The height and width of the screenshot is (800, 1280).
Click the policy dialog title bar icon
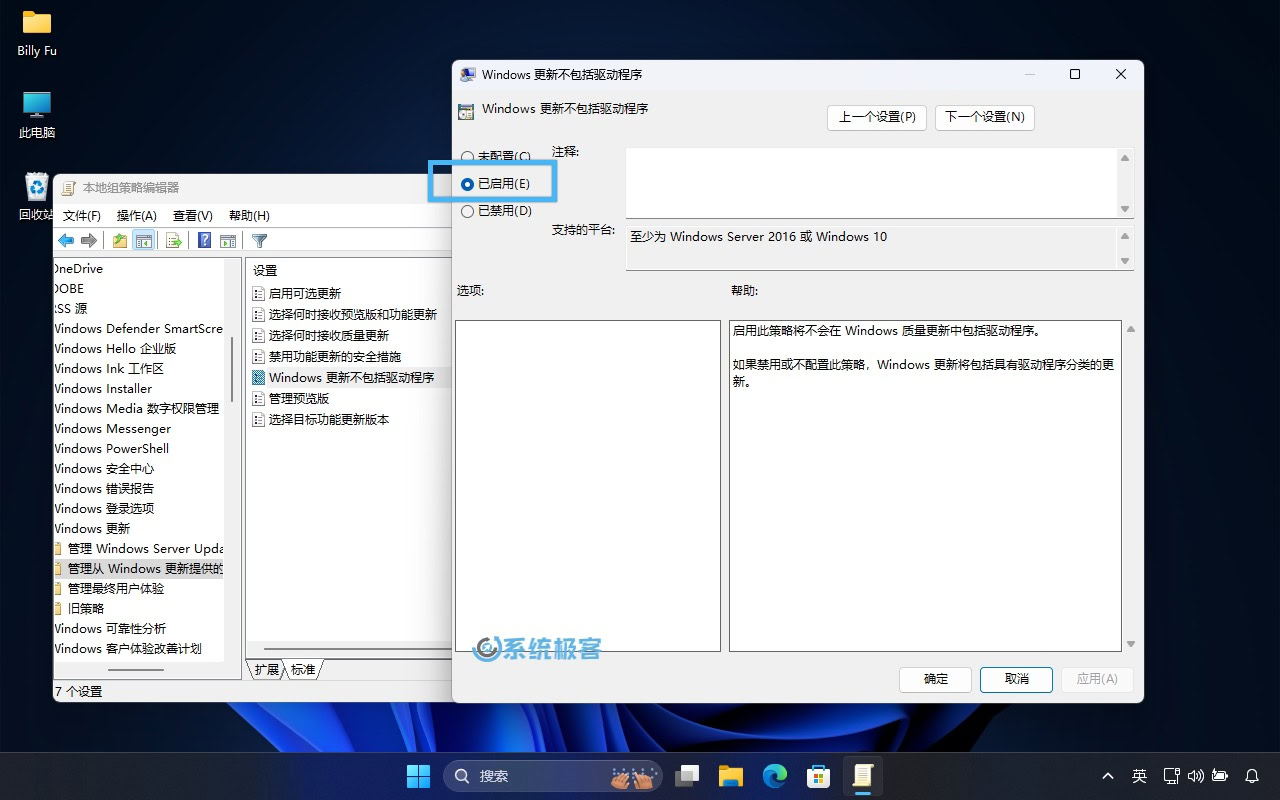[x=467, y=75]
